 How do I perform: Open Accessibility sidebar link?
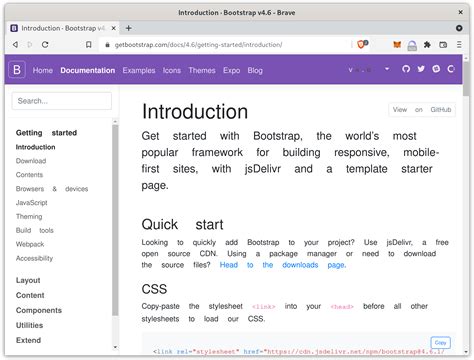[34, 258]
